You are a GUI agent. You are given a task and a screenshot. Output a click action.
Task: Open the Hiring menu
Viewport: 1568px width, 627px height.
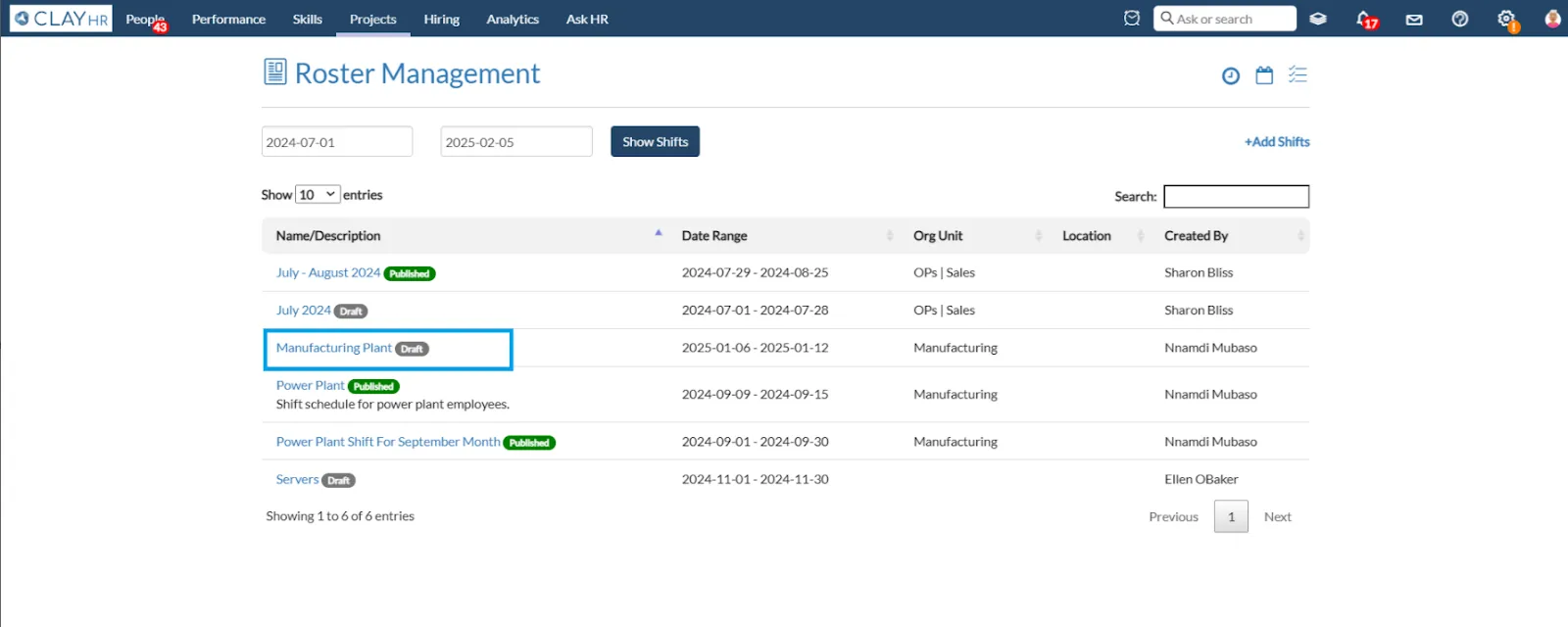(442, 19)
